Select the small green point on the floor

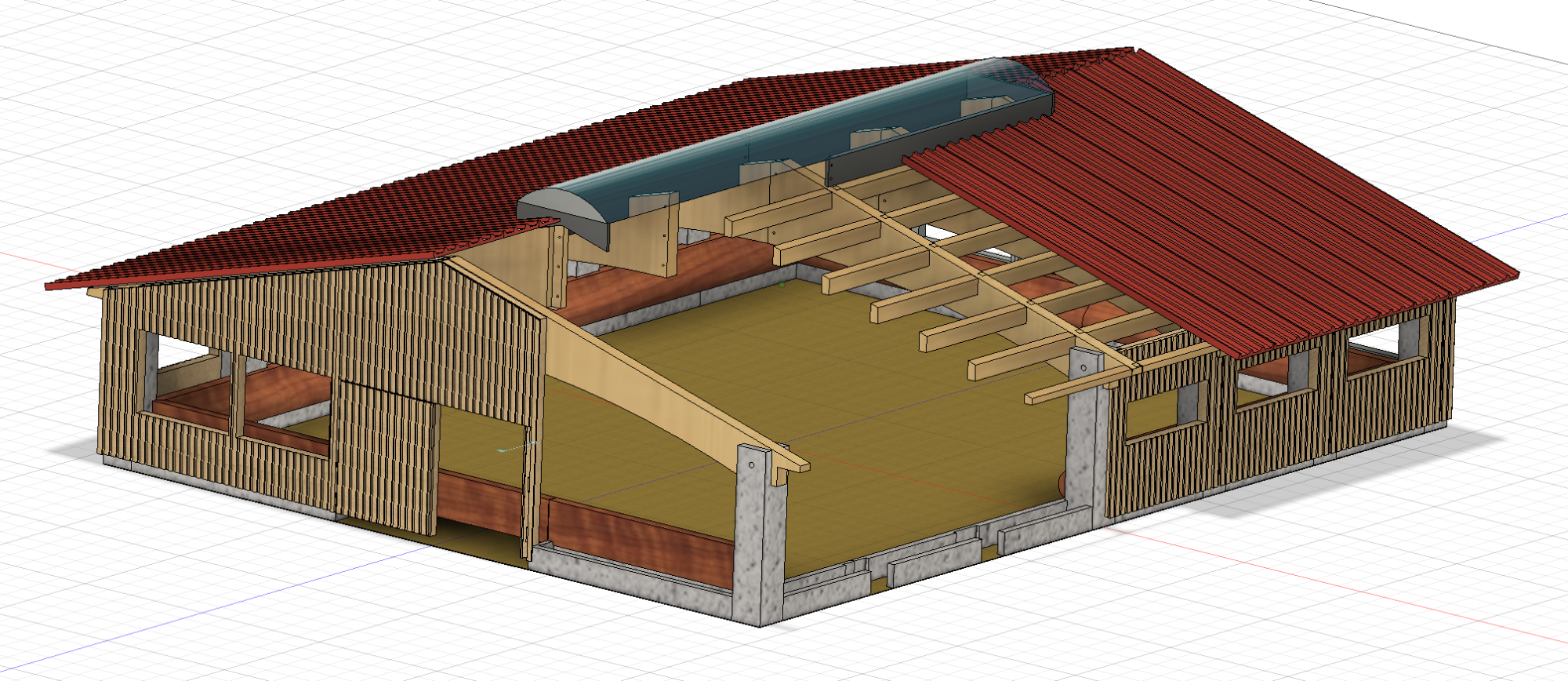782,284
